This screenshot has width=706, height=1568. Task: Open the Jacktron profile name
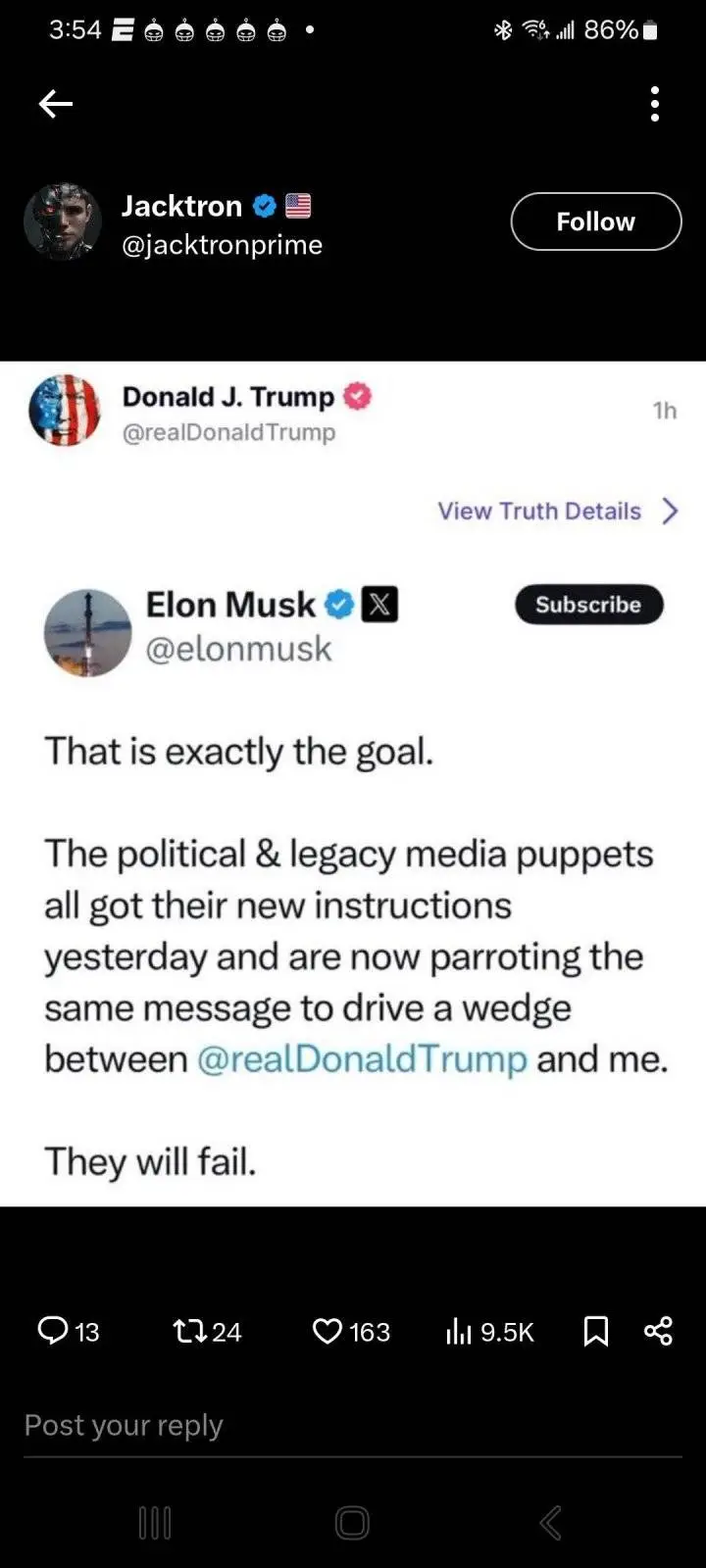[181, 206]
